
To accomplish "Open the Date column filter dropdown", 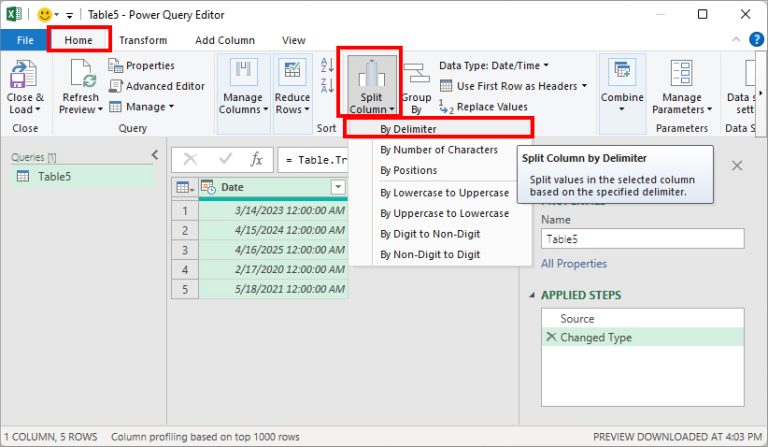I will click(x=338, y=187).
